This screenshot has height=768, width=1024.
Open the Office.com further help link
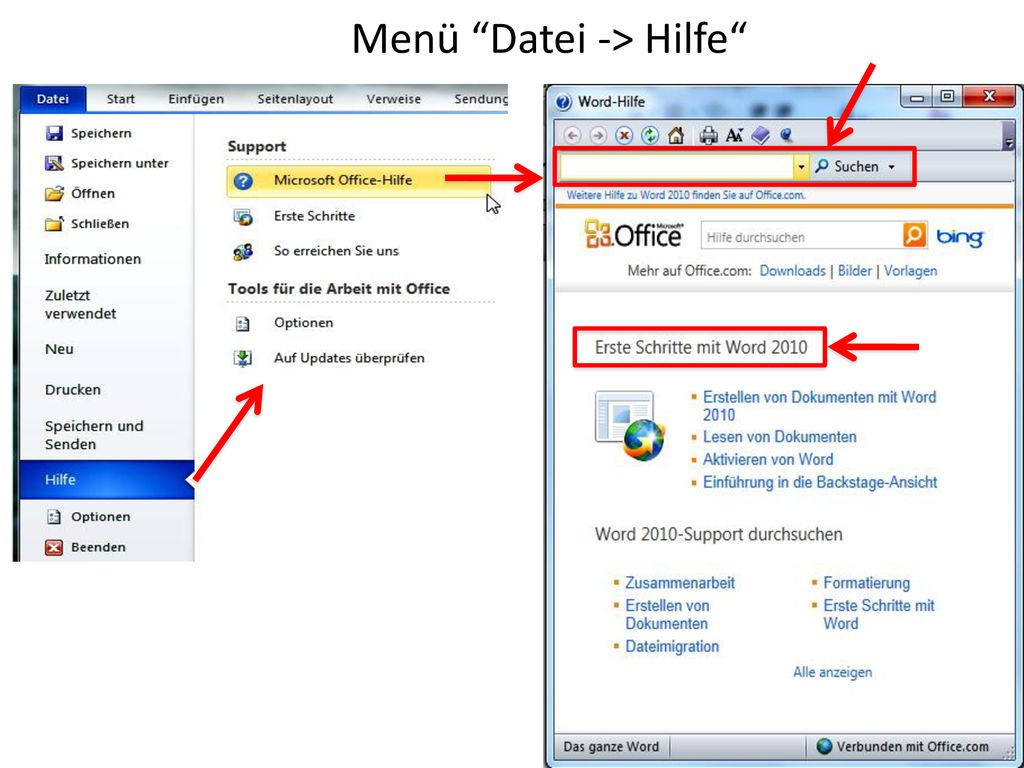pos(686,195)
